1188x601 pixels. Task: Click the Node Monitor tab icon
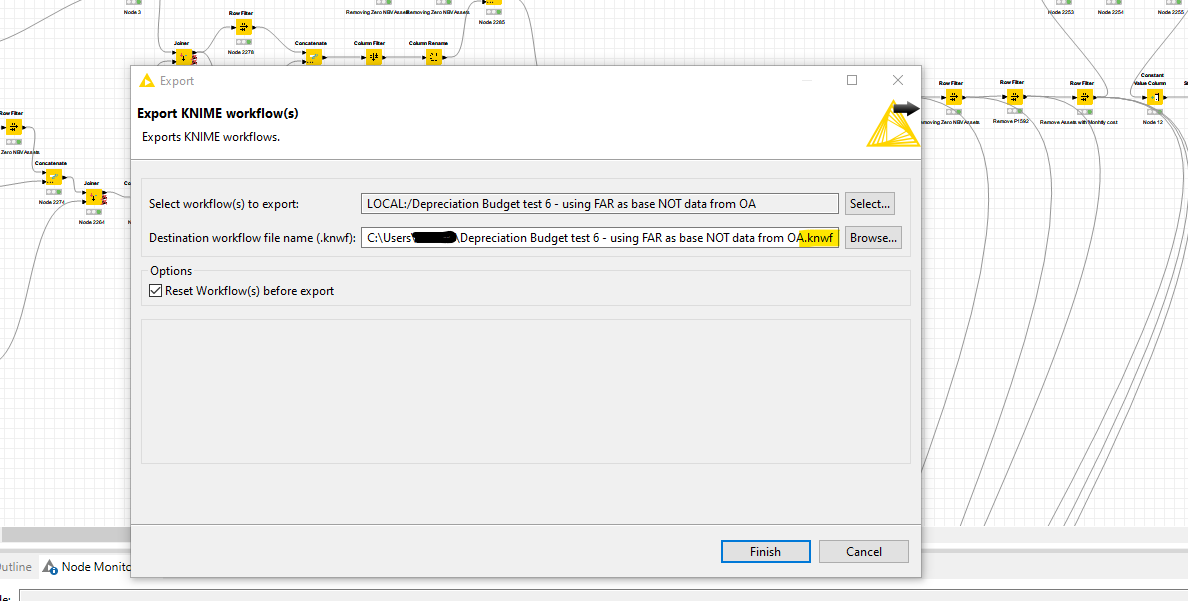pyautogui.click(x=50, y=567)
